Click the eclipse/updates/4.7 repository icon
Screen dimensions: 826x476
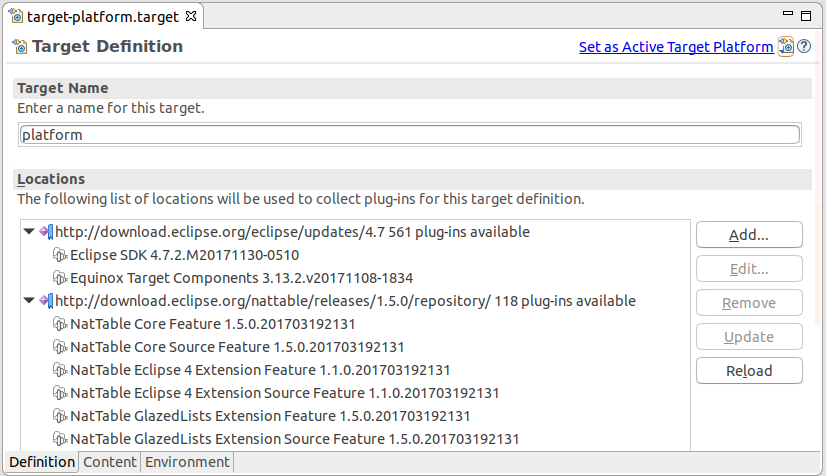pyautogui.click(x=46, y=232)
